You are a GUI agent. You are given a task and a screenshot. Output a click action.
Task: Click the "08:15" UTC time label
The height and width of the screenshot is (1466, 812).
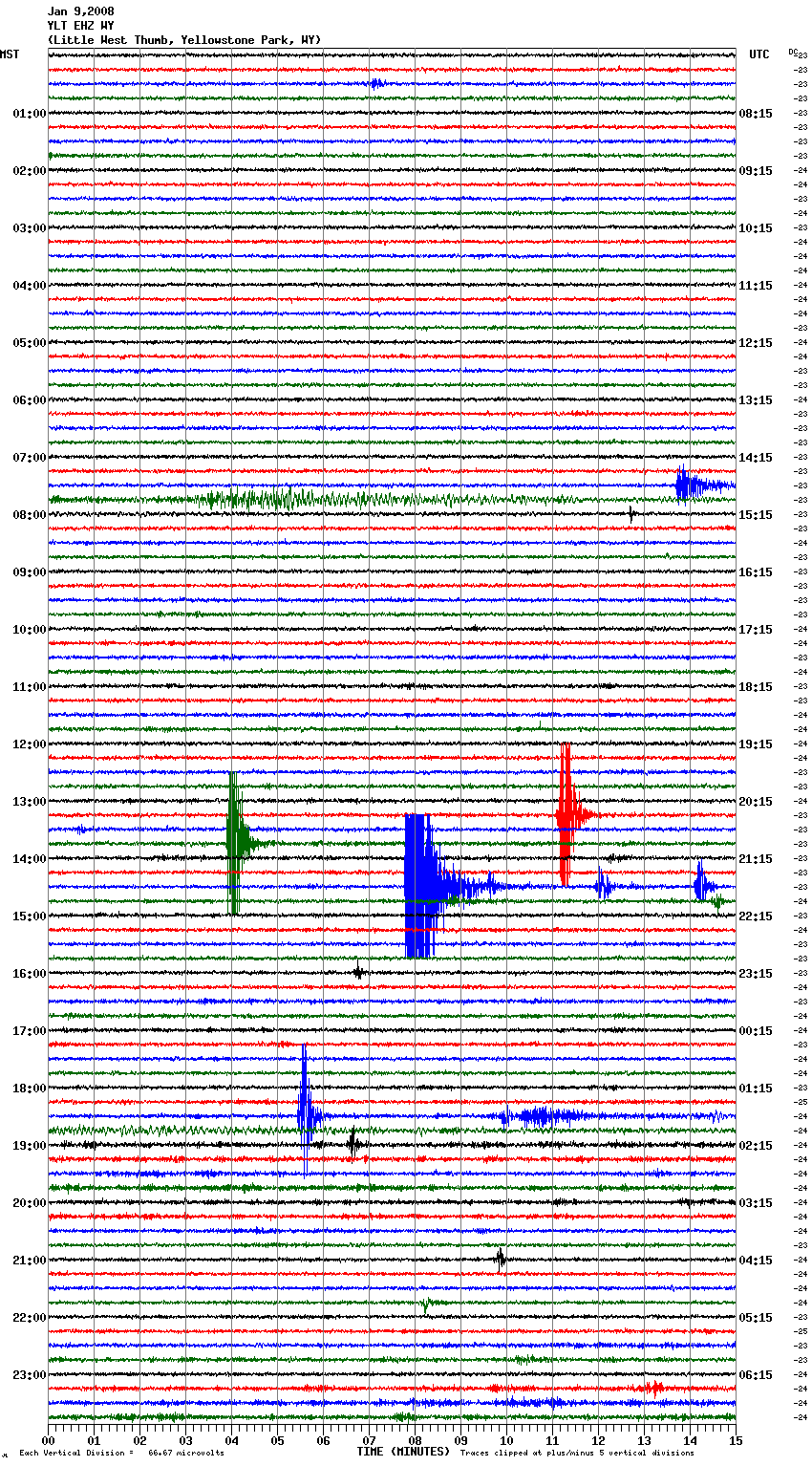pyautogui.click(x=756, y=114)
